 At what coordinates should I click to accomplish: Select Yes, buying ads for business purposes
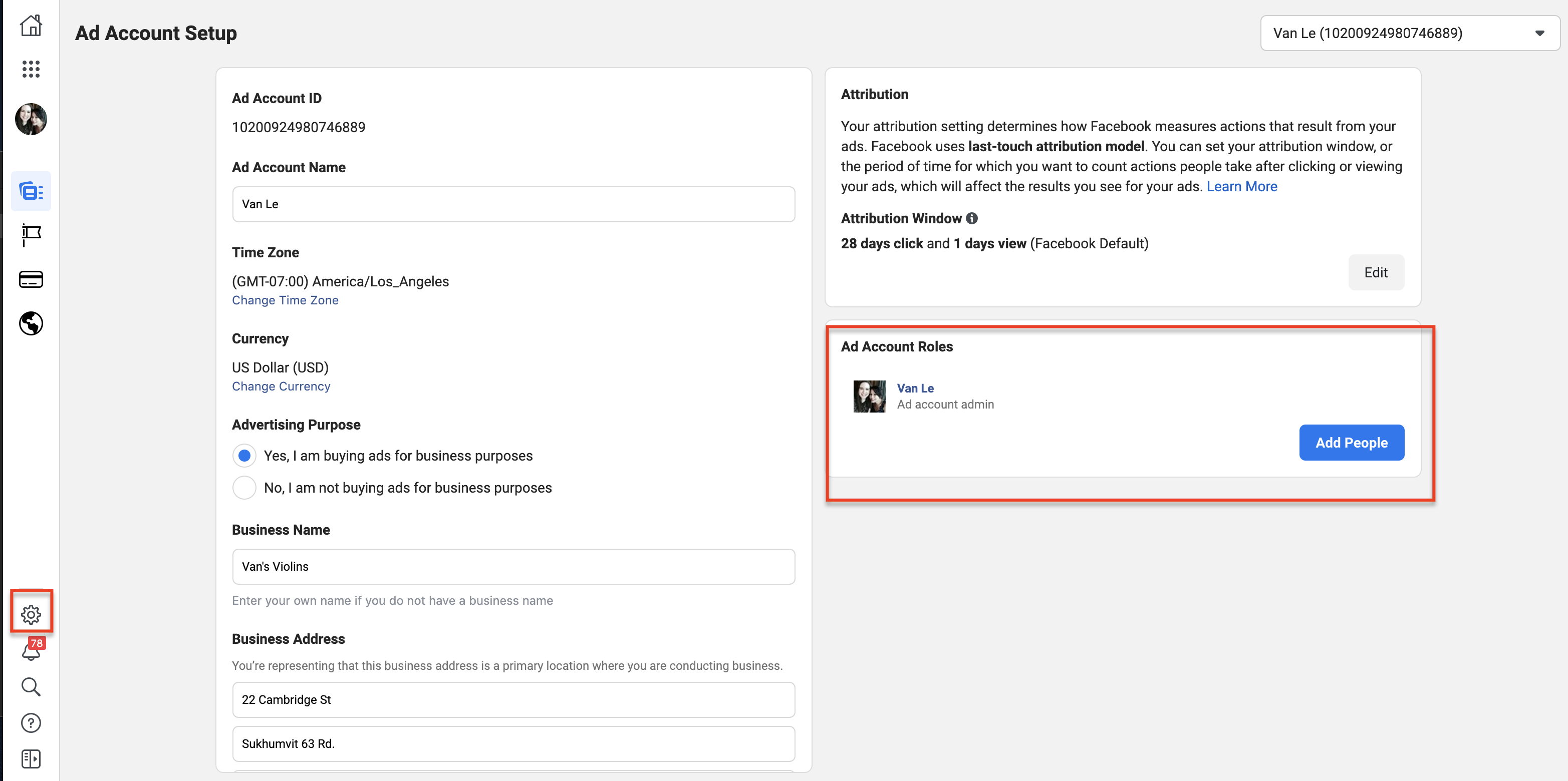point(244,456)
